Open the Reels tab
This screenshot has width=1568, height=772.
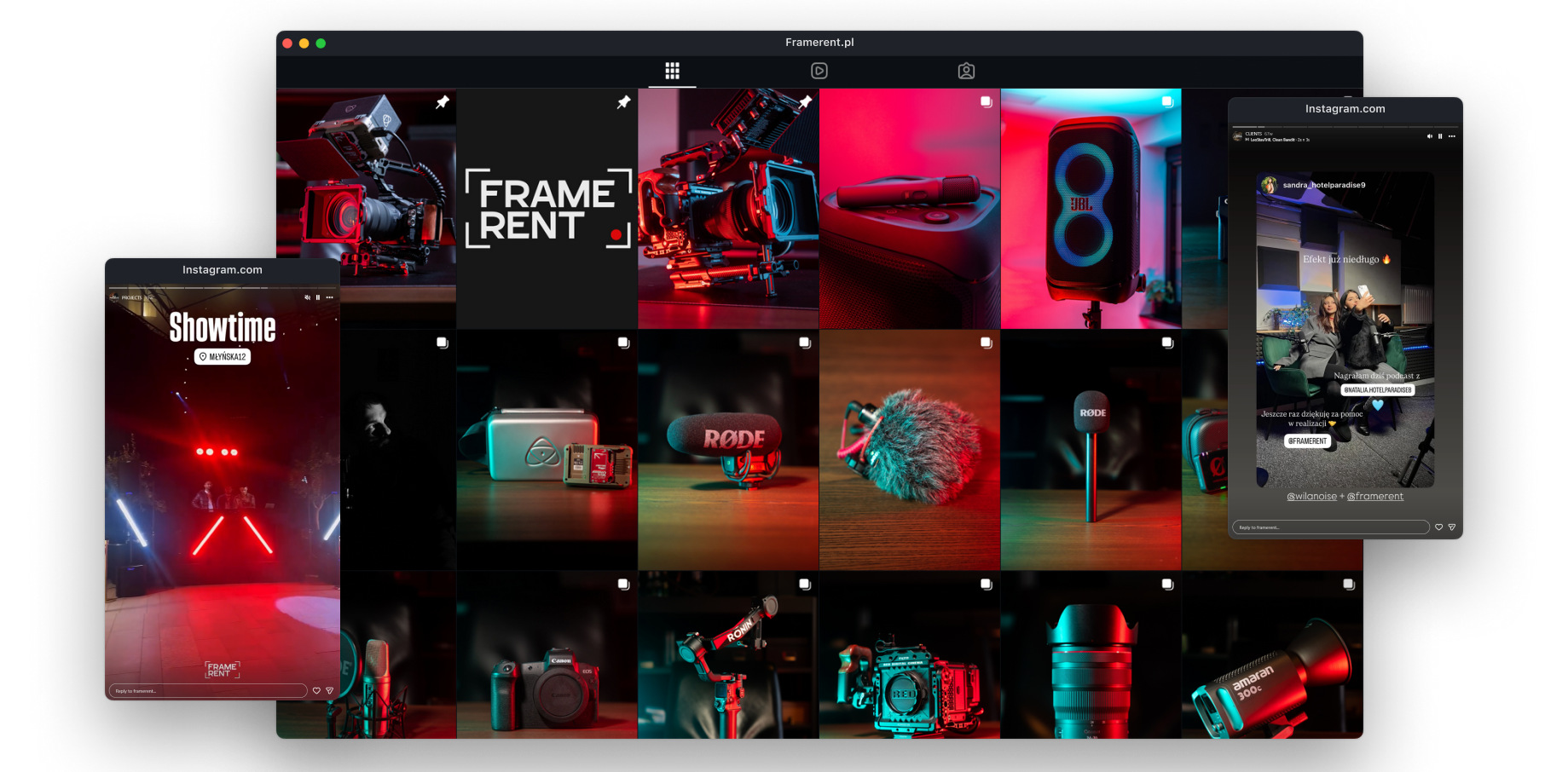(x=819, y=71)
